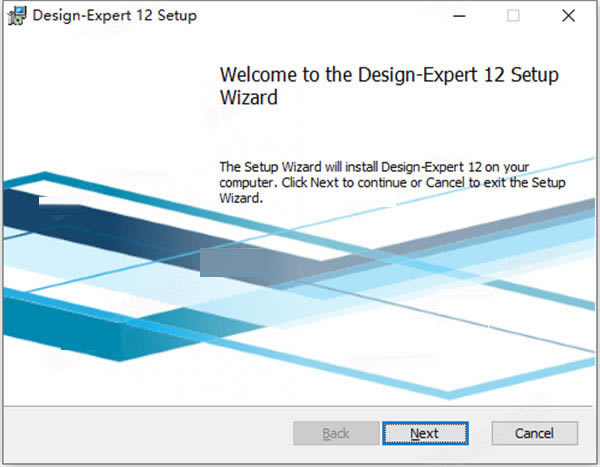Viewport: 600px width, 467px height.
Task: Click the disabled maximize button
Action: pyautogui.click(x=513, y=16)
